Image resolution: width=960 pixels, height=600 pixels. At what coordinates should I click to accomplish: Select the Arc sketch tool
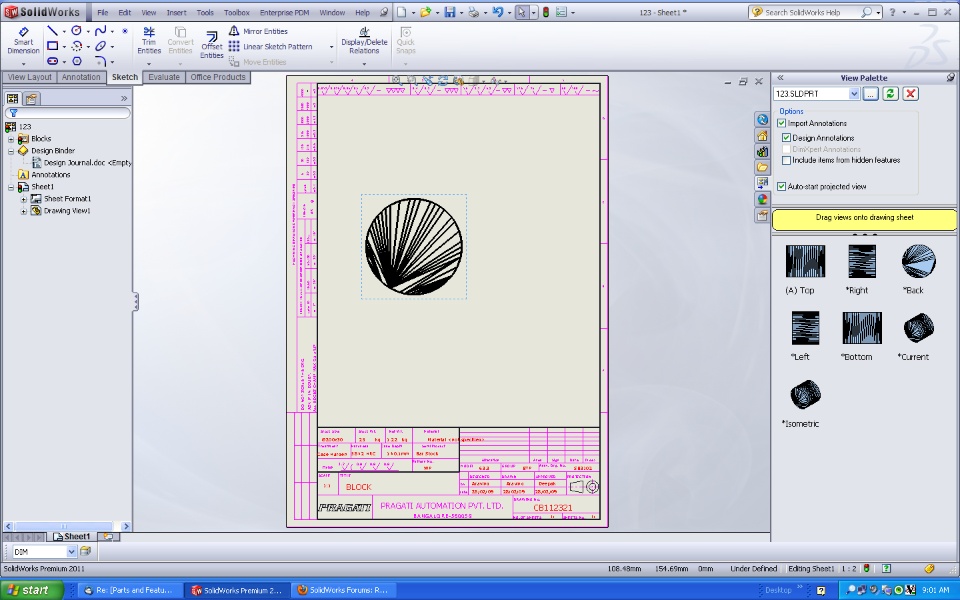77,46
